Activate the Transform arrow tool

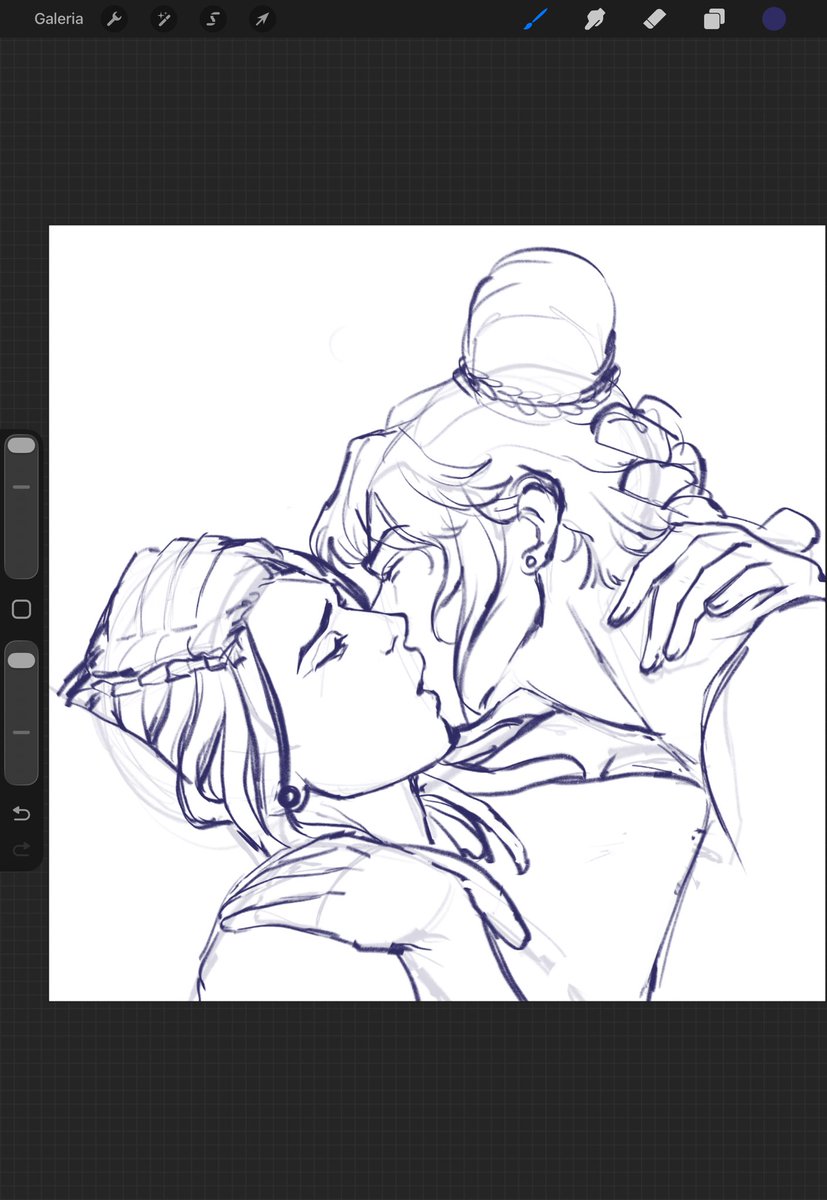point(261,19)
